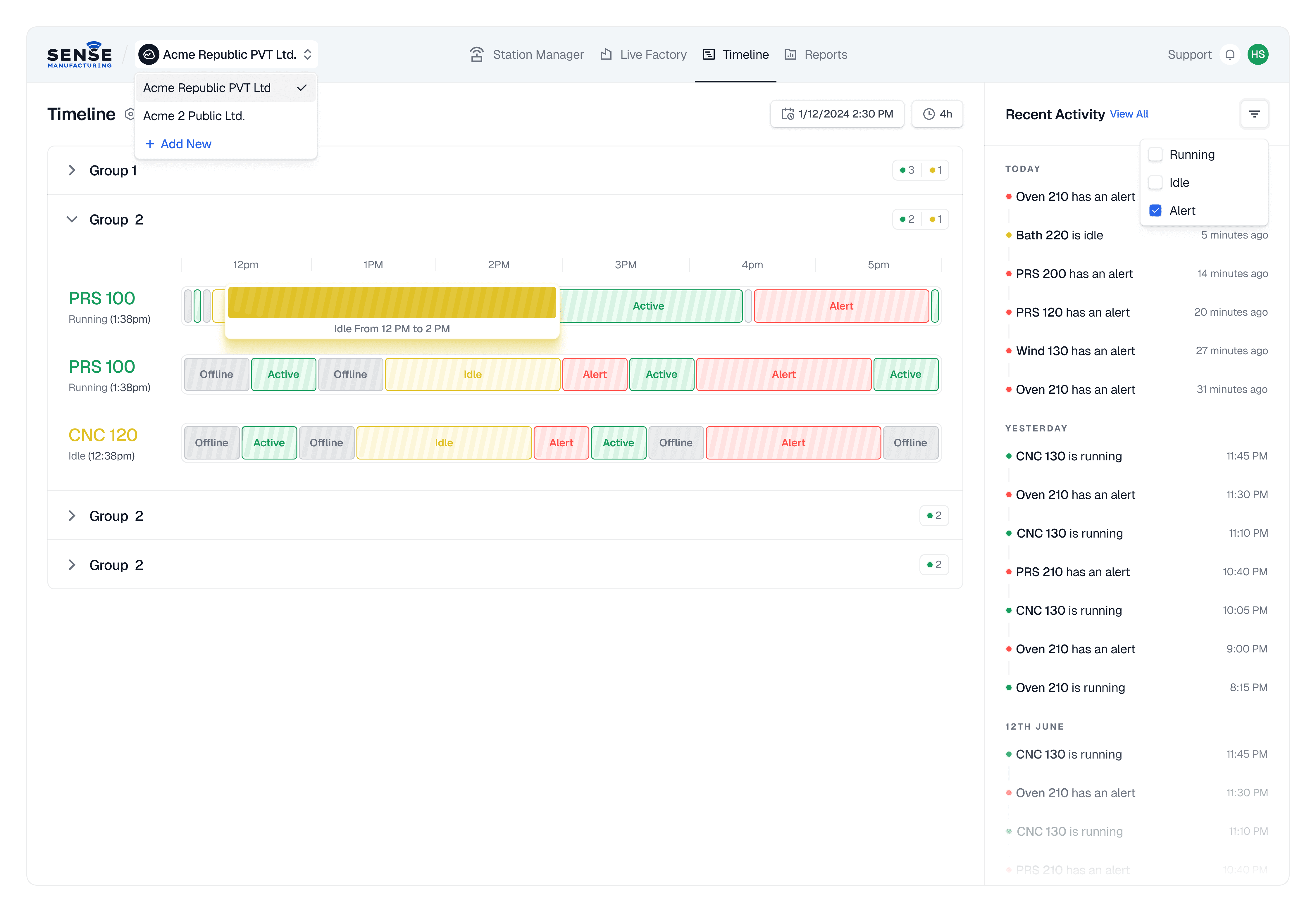
Task: Click the Timeline settings icon beside the title
Action: [x=130, y=114]
